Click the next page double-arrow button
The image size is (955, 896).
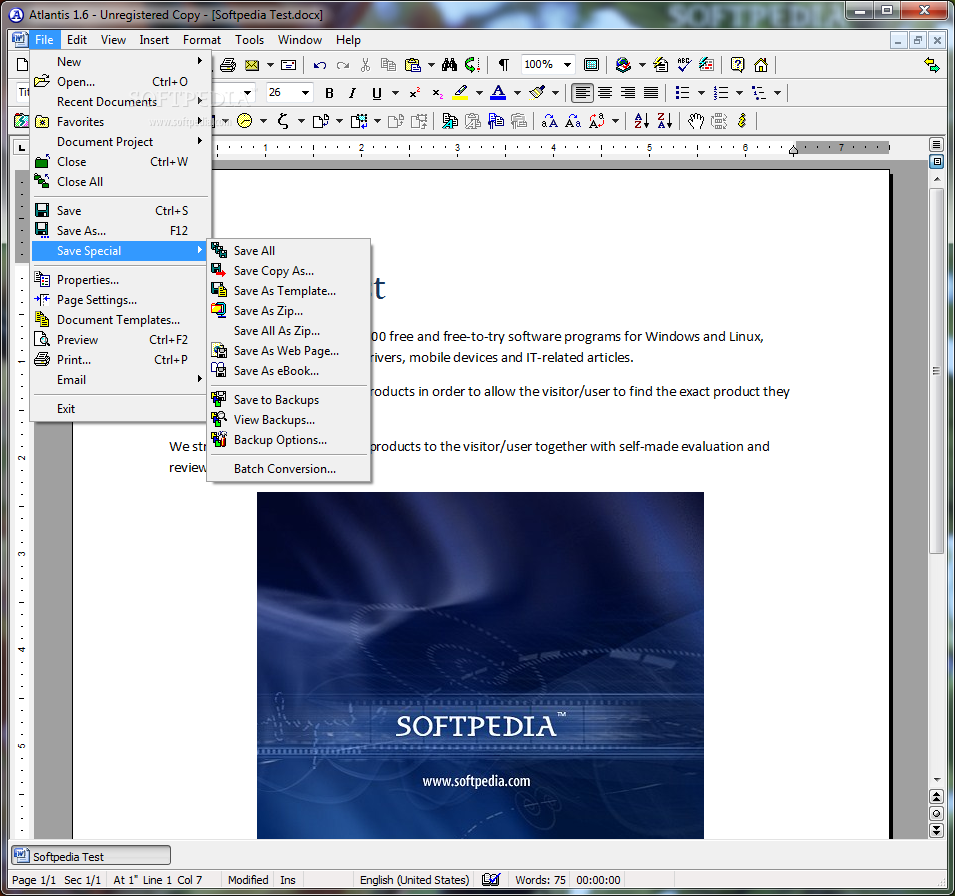pyautogui.click(x=936, y=830)
